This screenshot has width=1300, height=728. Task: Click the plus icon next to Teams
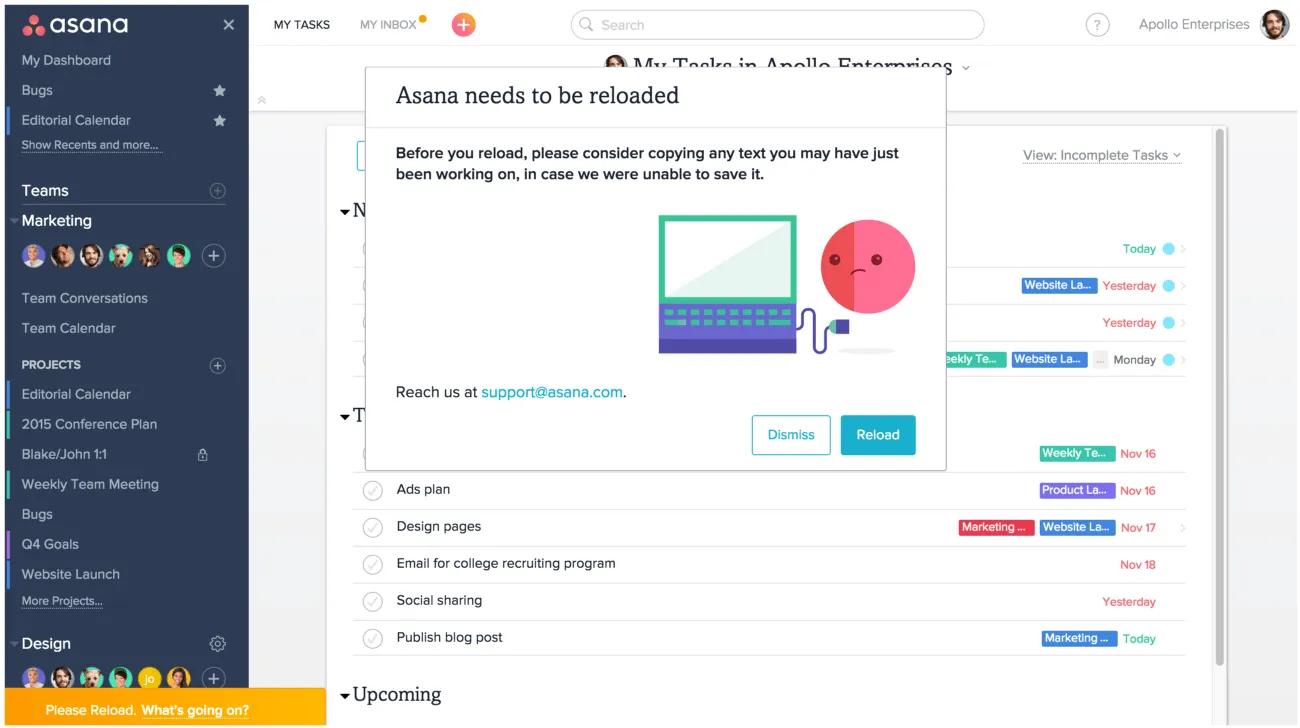coord(217,191)
